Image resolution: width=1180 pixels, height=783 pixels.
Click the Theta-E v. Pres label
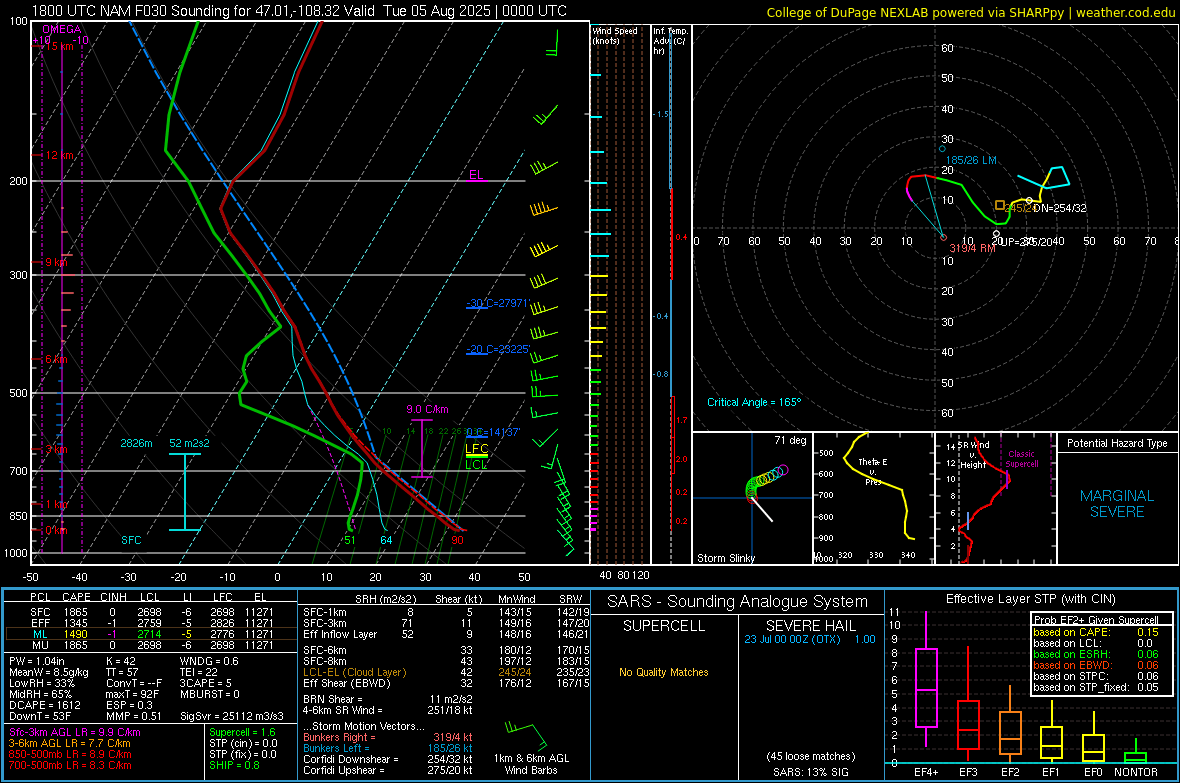tap(872, 471)
